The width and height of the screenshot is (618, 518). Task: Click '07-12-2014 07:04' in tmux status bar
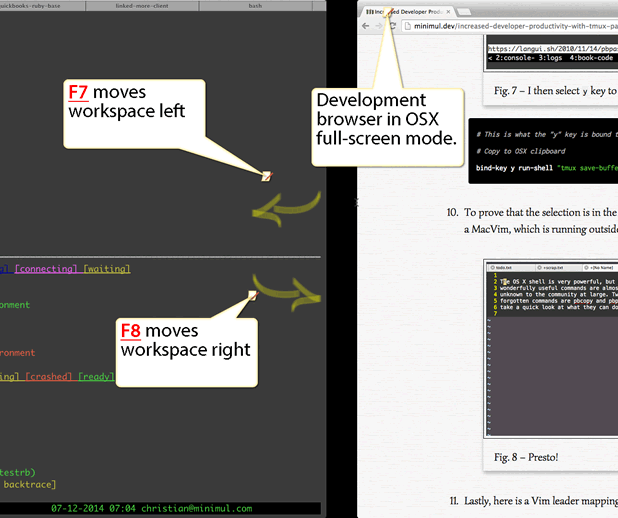point(93,508)
